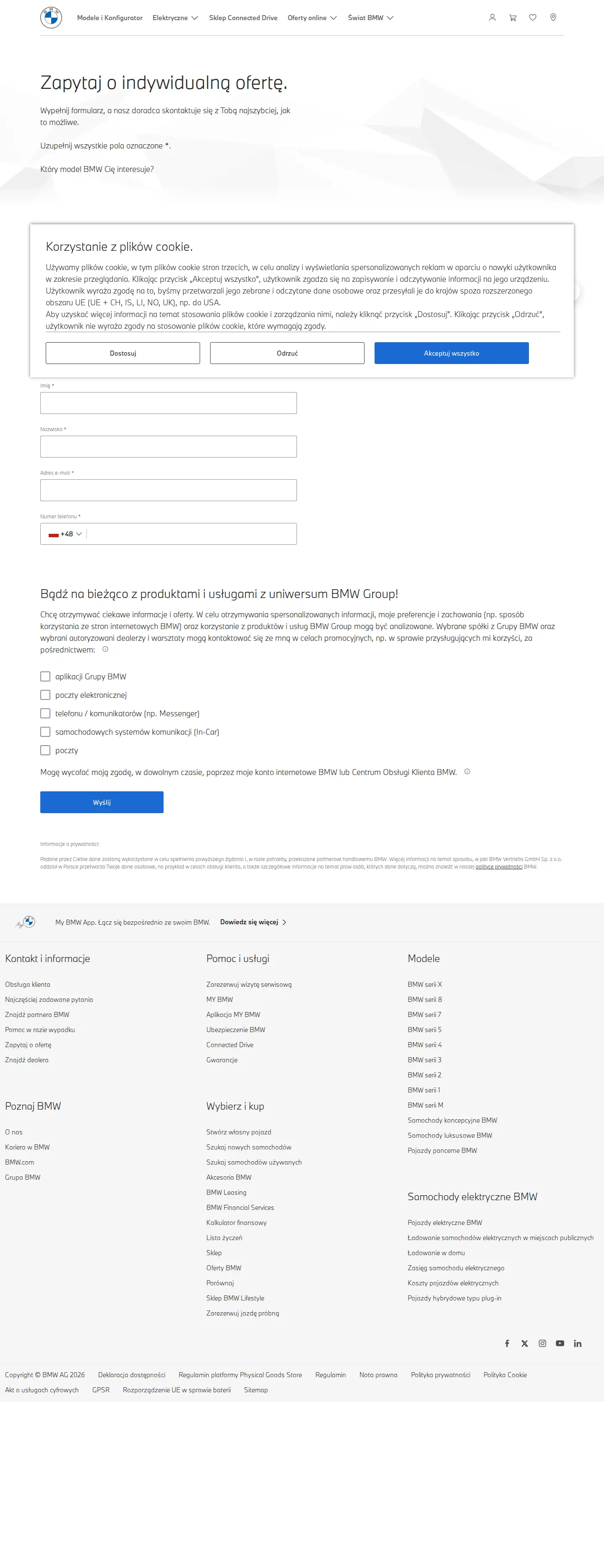Open Obsługa klienta footer link

tap(27, 984)
